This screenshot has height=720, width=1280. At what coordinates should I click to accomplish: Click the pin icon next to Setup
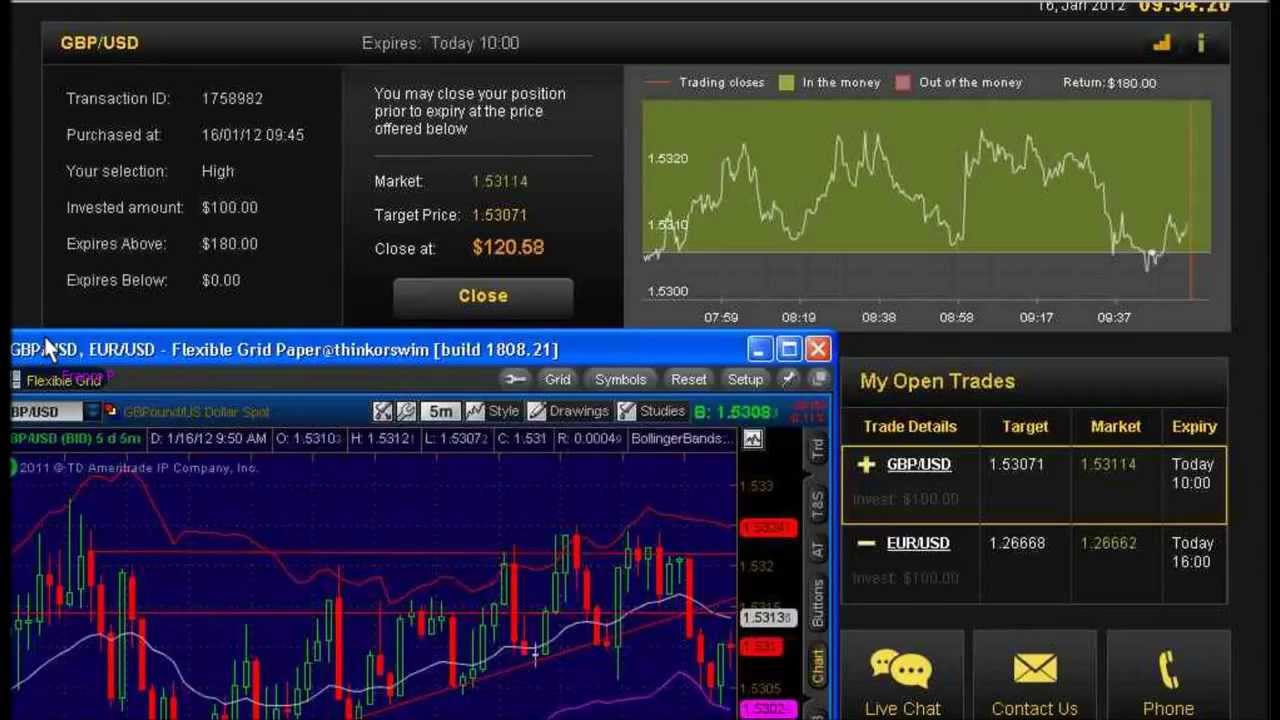790,379
